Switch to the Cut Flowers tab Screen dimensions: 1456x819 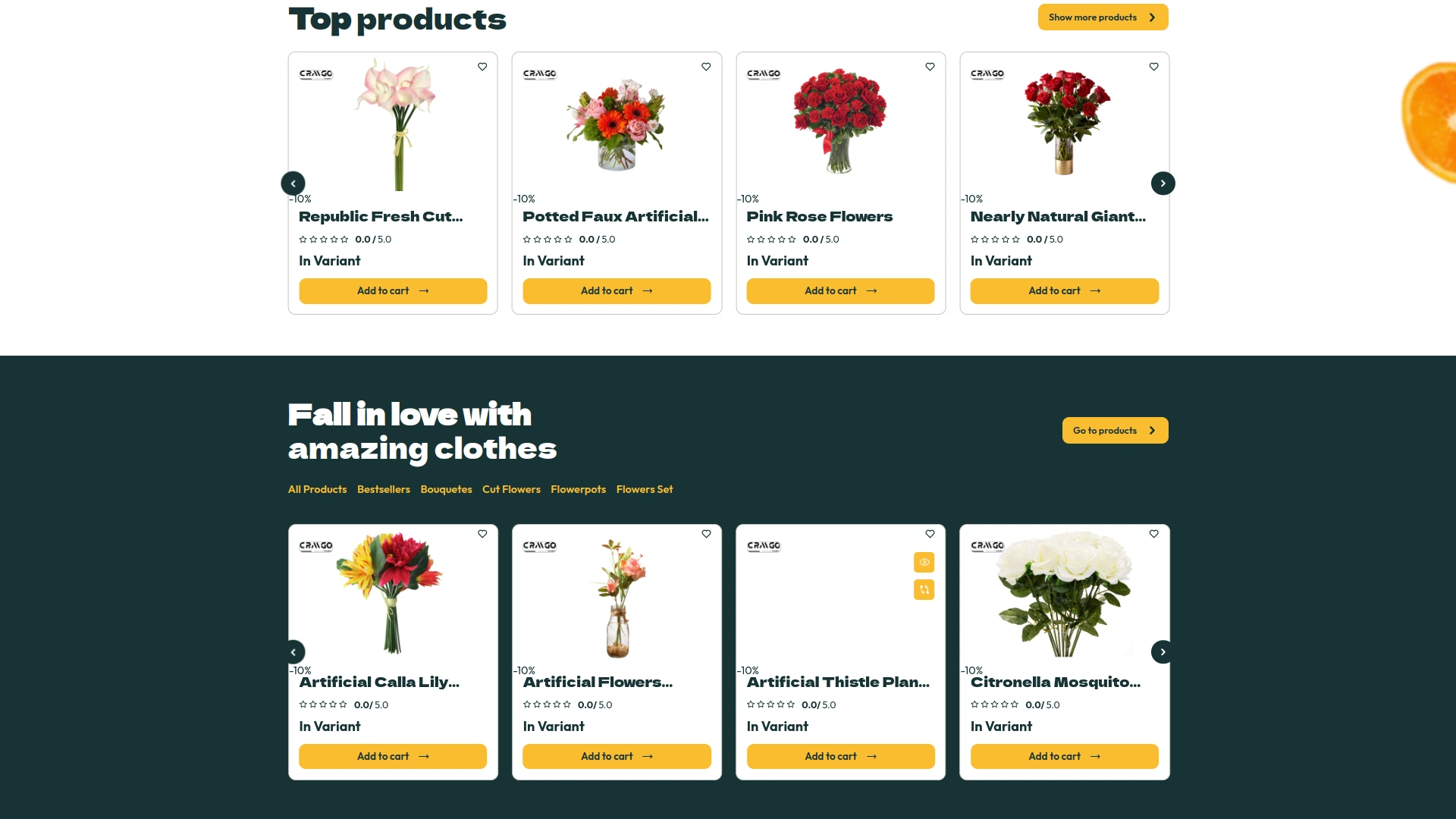[x=511, y=489]
